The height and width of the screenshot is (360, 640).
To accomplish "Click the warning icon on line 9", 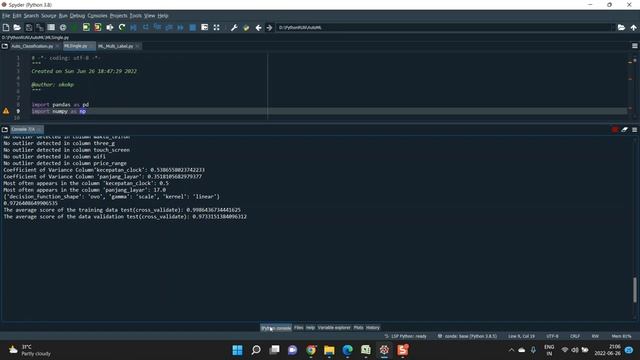I will tap(6, 111).
